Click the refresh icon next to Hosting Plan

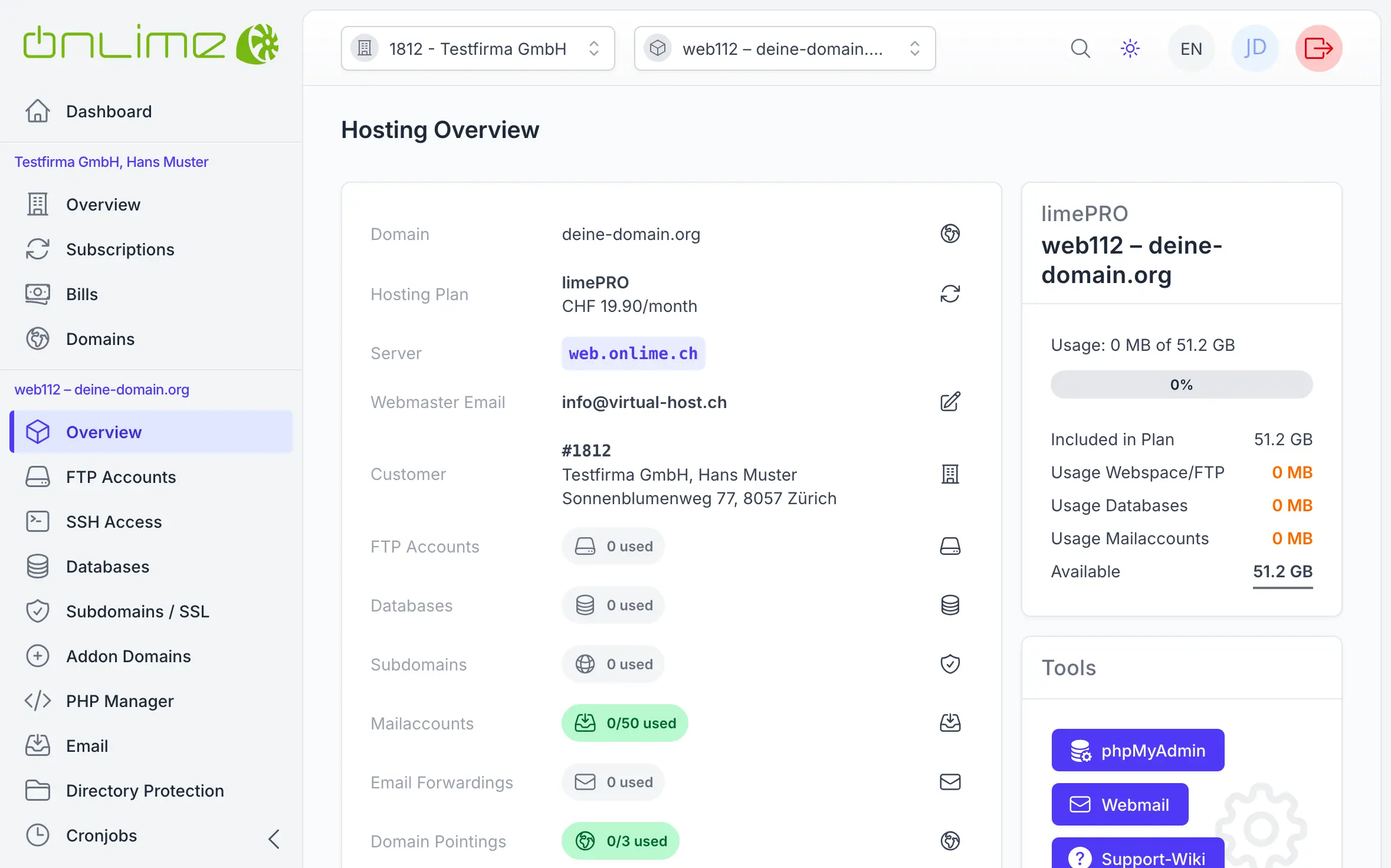(950, 293)
